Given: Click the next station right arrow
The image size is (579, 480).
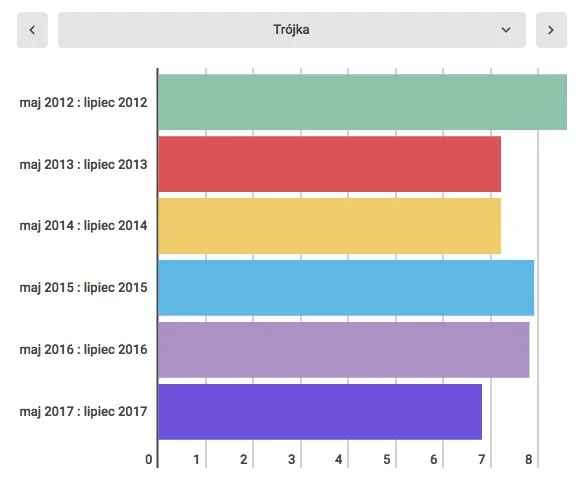Looking at the screenshot, I should coord(551,30).
